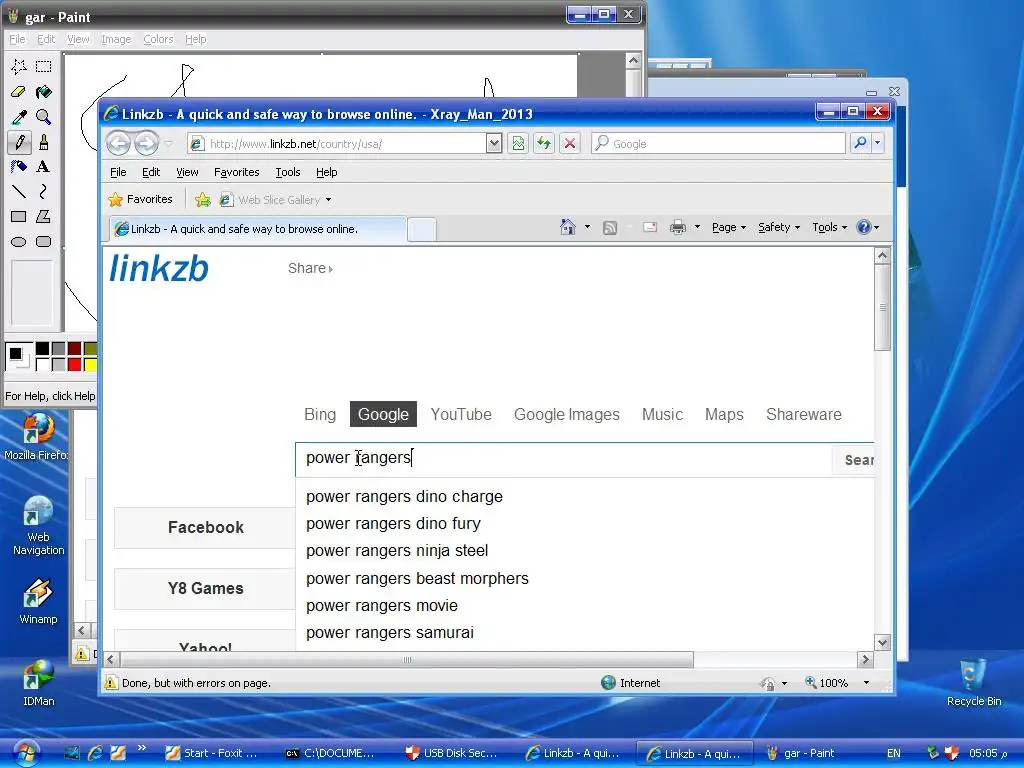Select the rectangular Select tool in Paint

click(x=43, y=66)
